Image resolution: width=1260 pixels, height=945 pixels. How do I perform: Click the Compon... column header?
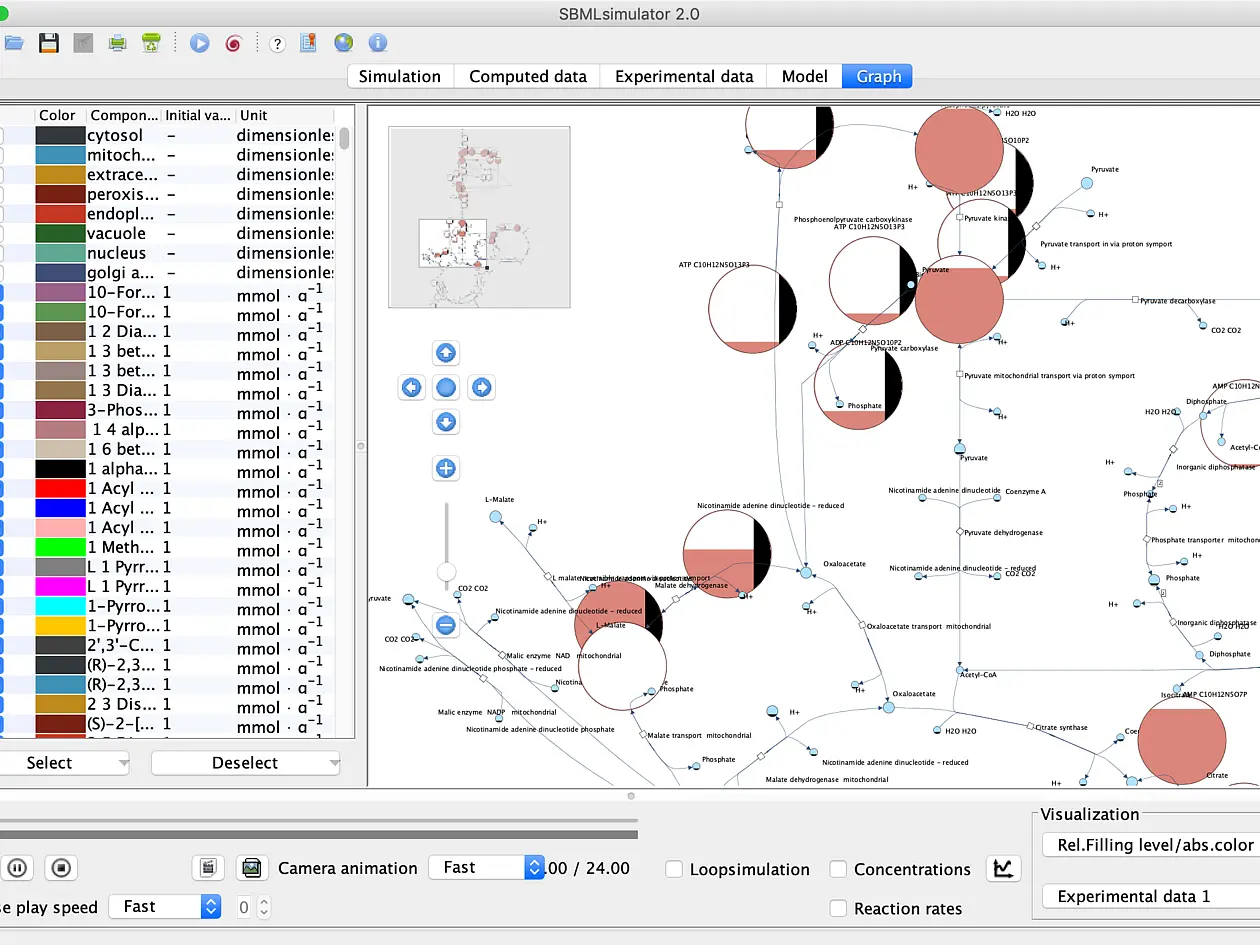point(123,115)
